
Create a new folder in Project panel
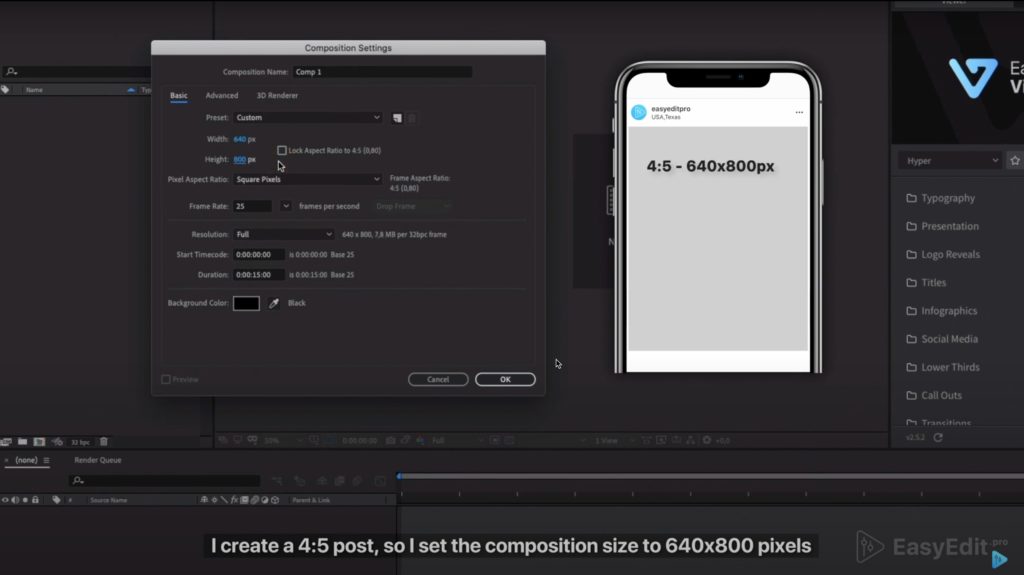(22, 442)
